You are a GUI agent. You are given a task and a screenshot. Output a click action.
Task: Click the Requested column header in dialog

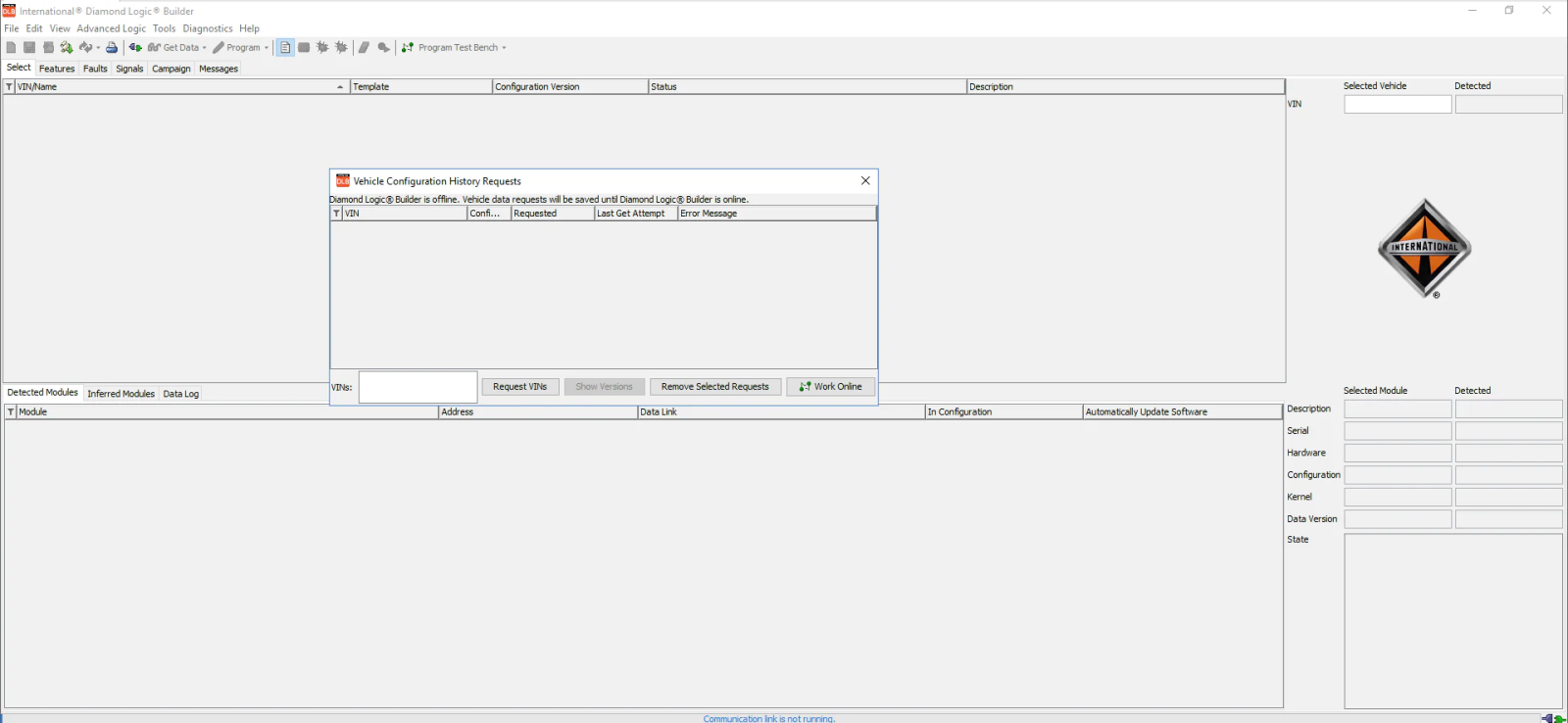pos(553,214)
